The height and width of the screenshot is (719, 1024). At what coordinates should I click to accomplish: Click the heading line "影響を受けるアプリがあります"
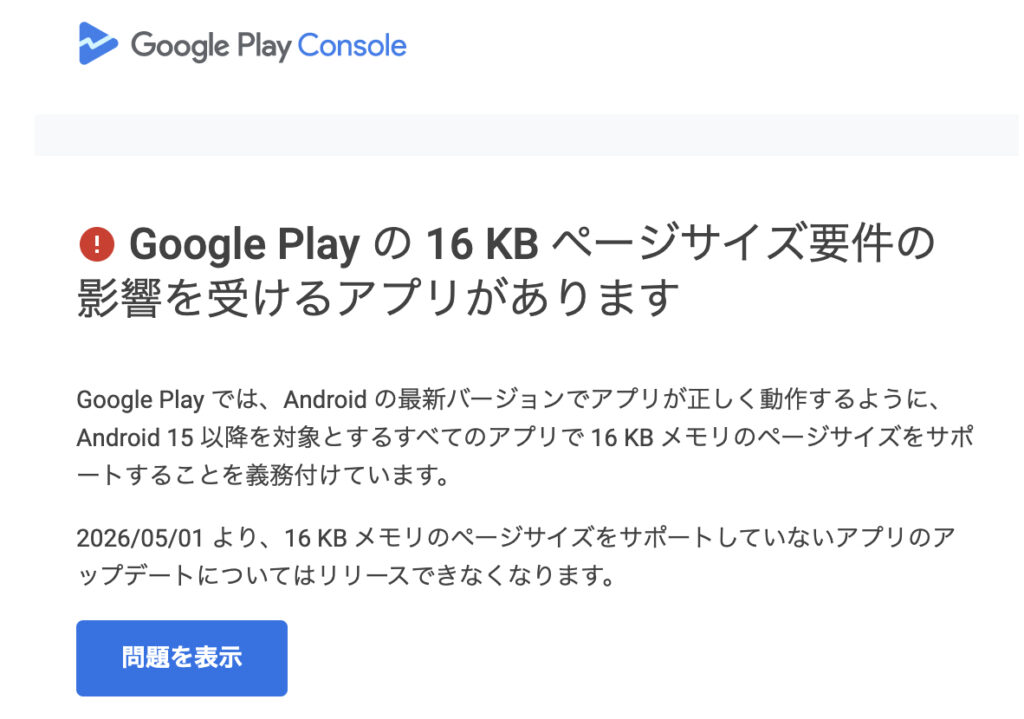(379, 298)
